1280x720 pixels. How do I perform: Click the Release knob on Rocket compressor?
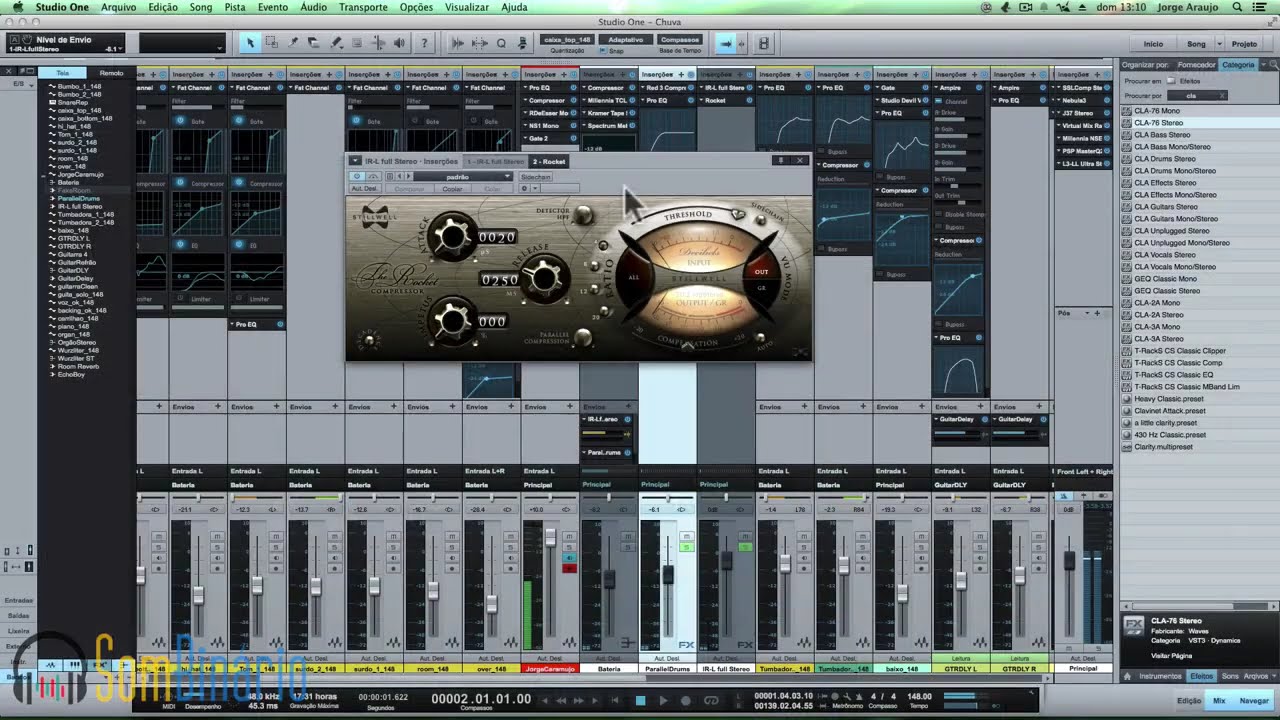[x=544, y=278]
